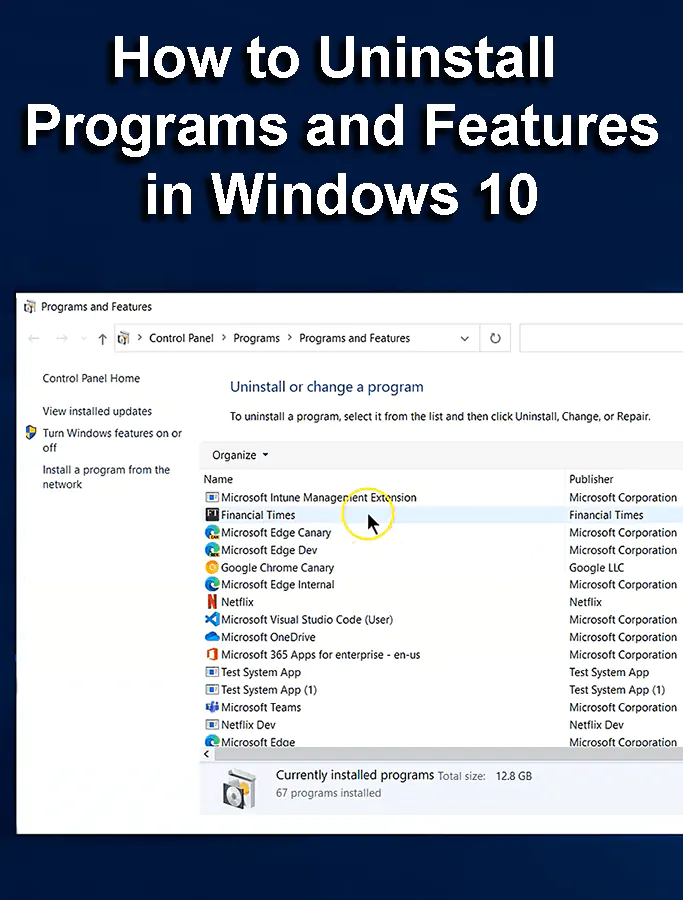Viewport: 683px width, 900px height.
Task: Sort by the Publisher column header
Action: point(591,479)
